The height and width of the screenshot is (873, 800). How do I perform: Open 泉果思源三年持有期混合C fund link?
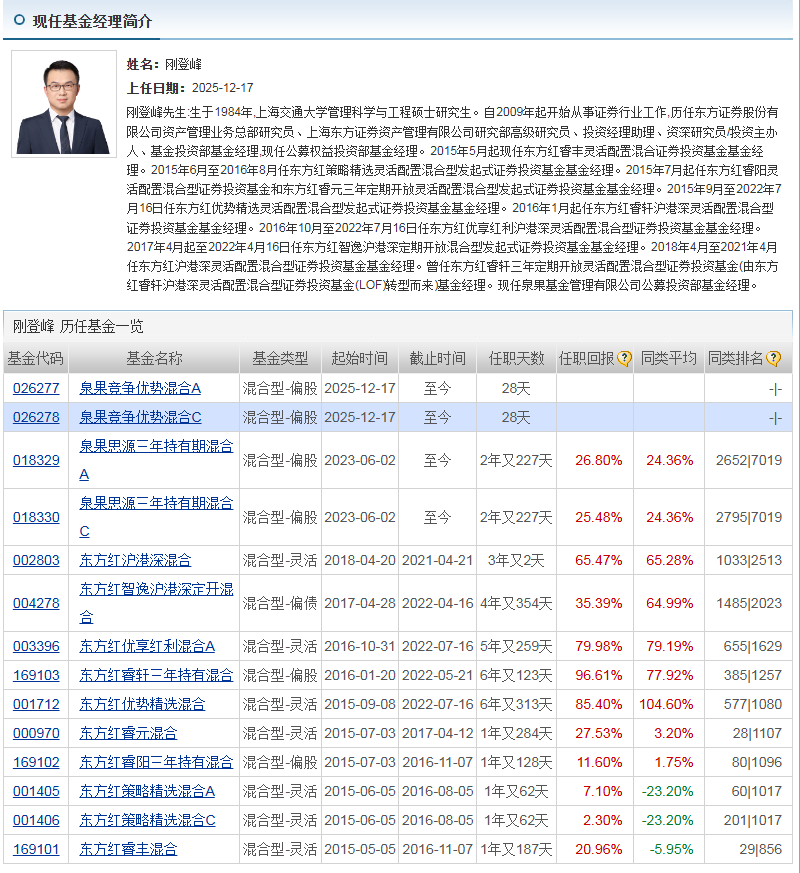156,503
